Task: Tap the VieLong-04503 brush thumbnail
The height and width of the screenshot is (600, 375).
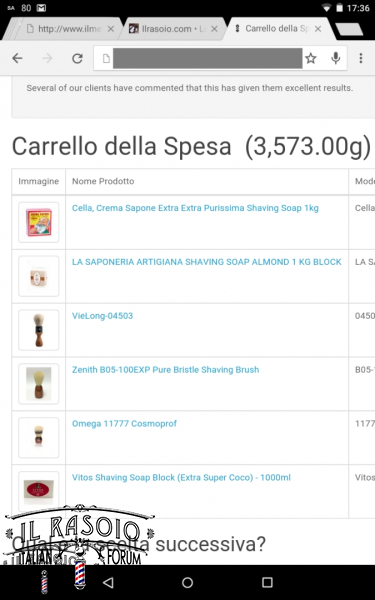Action: point(39,330)
